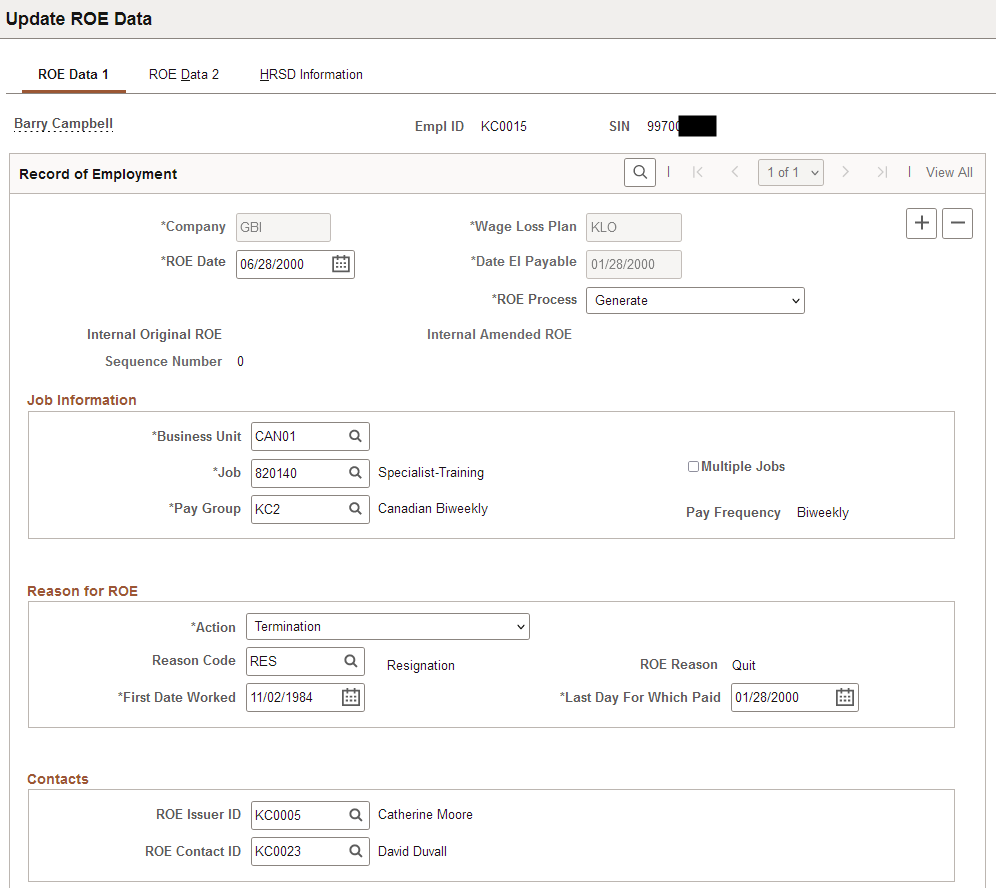Look up Pay Group values

click(355, 509)
